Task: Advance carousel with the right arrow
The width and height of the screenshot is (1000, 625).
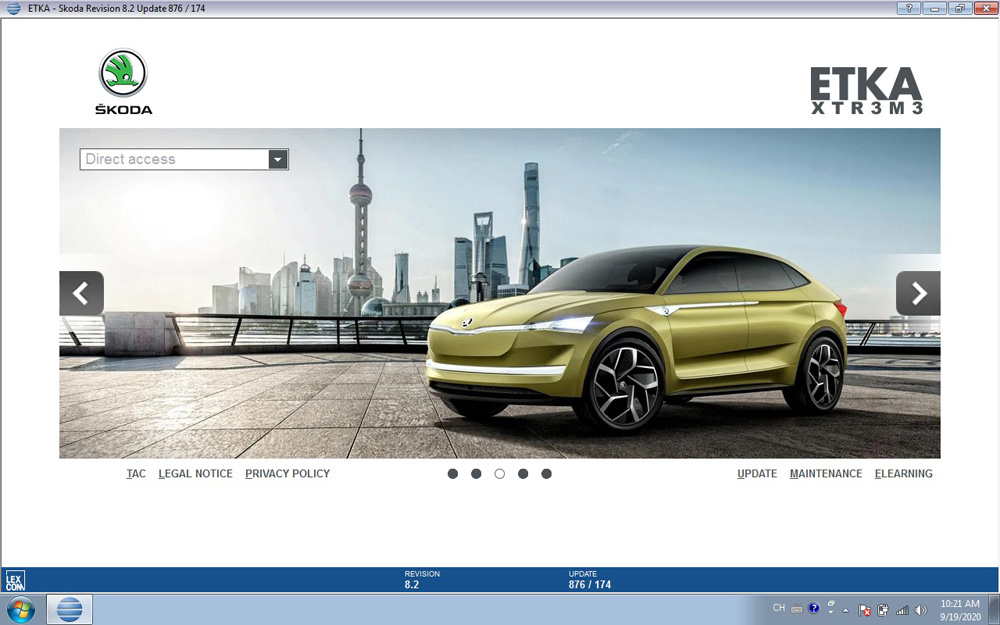Action: [x=918, y=293]
